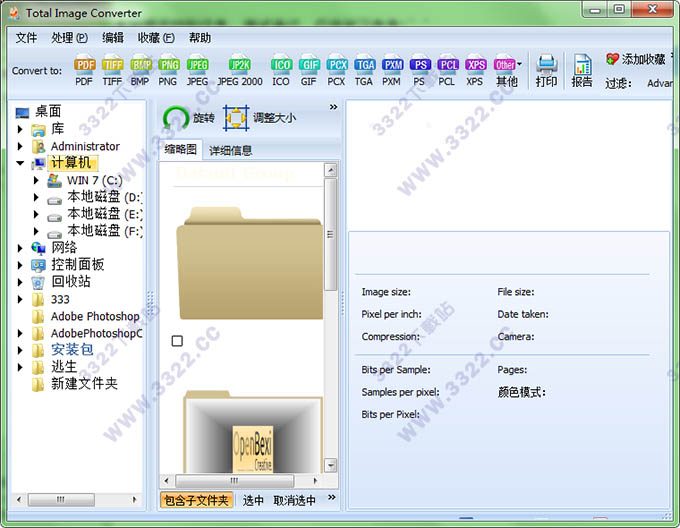Collapse the 计算机 tree node
This screenshot has width=680, height=528.
20,163
